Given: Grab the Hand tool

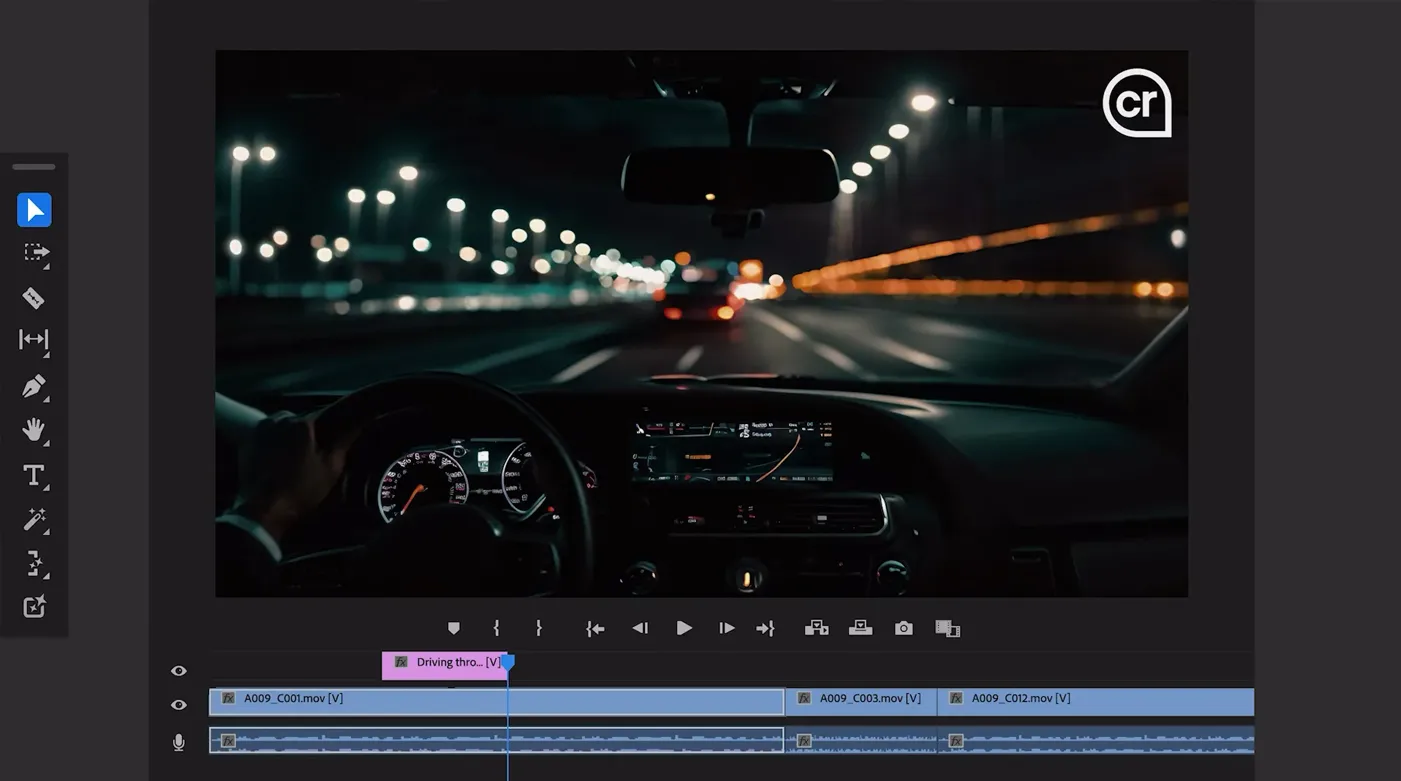Looking at the screenshot, I should click(32, 429).
